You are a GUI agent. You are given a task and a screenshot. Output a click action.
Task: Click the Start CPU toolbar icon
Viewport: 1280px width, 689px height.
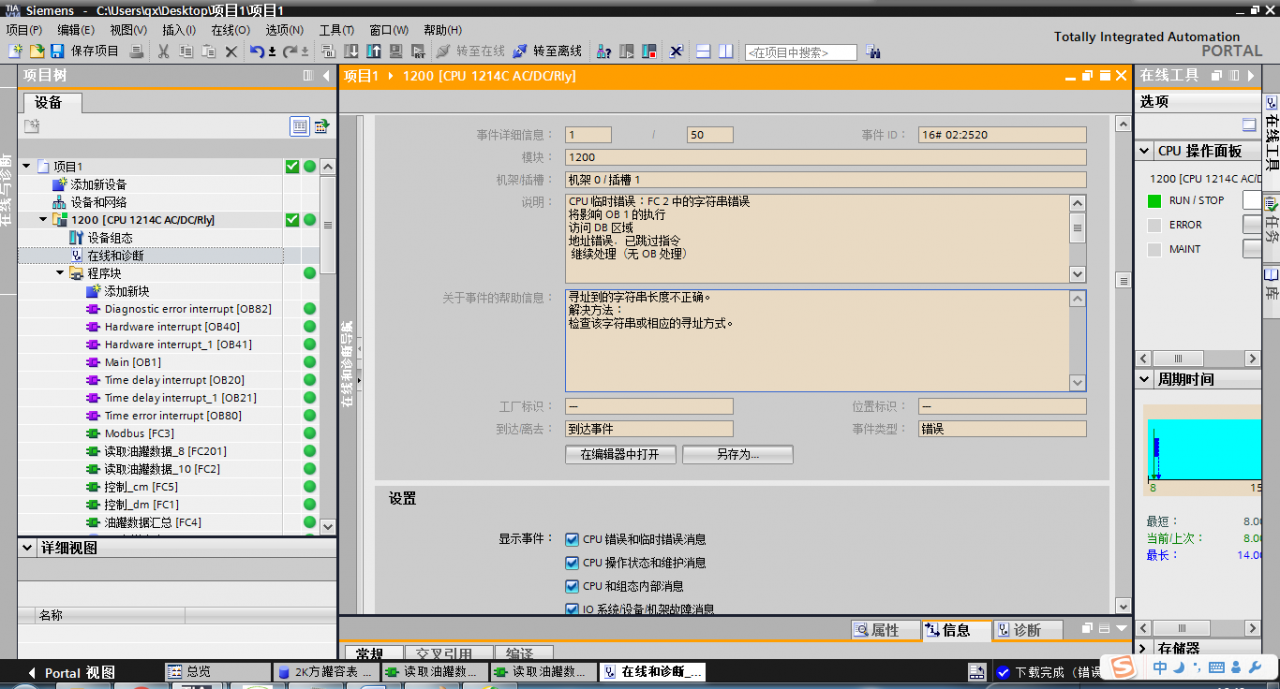point(626,51)
